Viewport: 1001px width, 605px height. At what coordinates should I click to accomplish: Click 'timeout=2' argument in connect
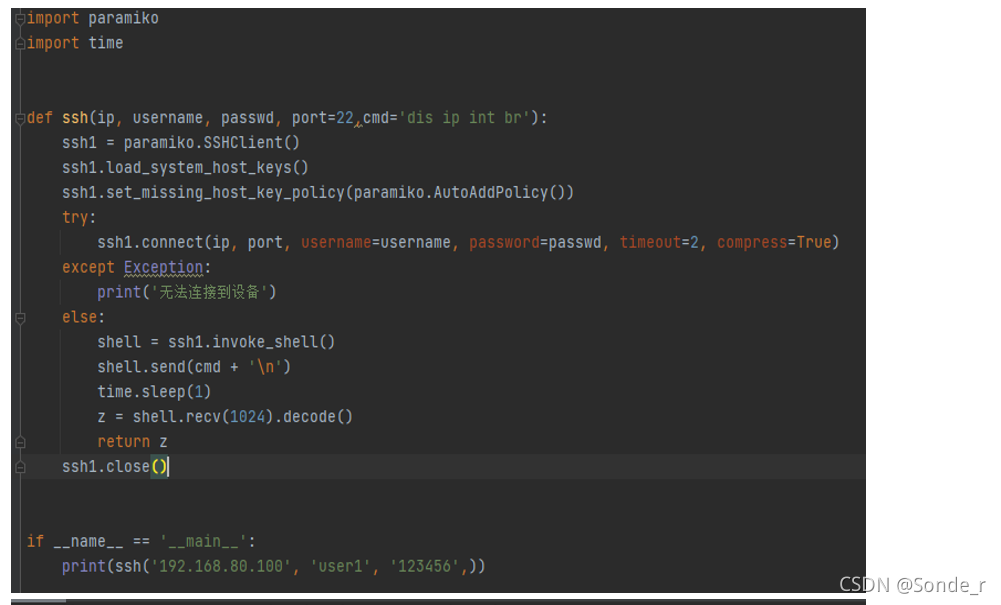(x=659, y=243)
